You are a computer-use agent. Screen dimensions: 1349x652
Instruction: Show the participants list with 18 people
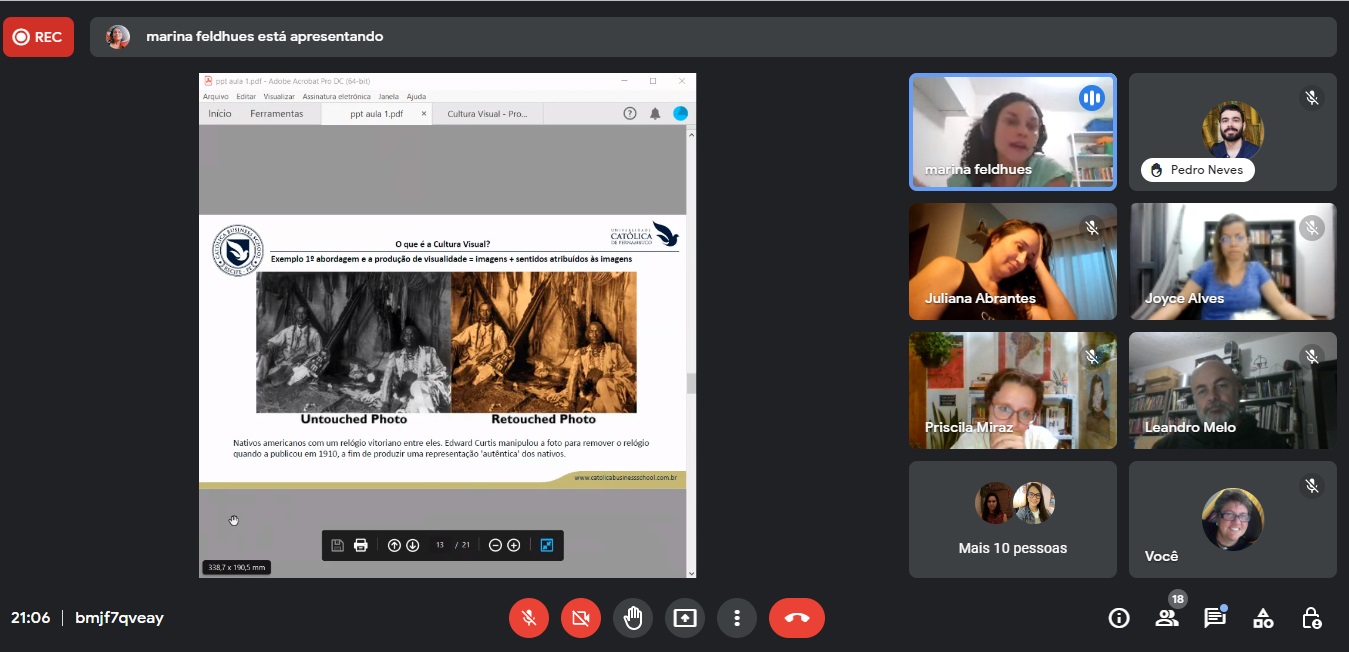(1167, 616)
